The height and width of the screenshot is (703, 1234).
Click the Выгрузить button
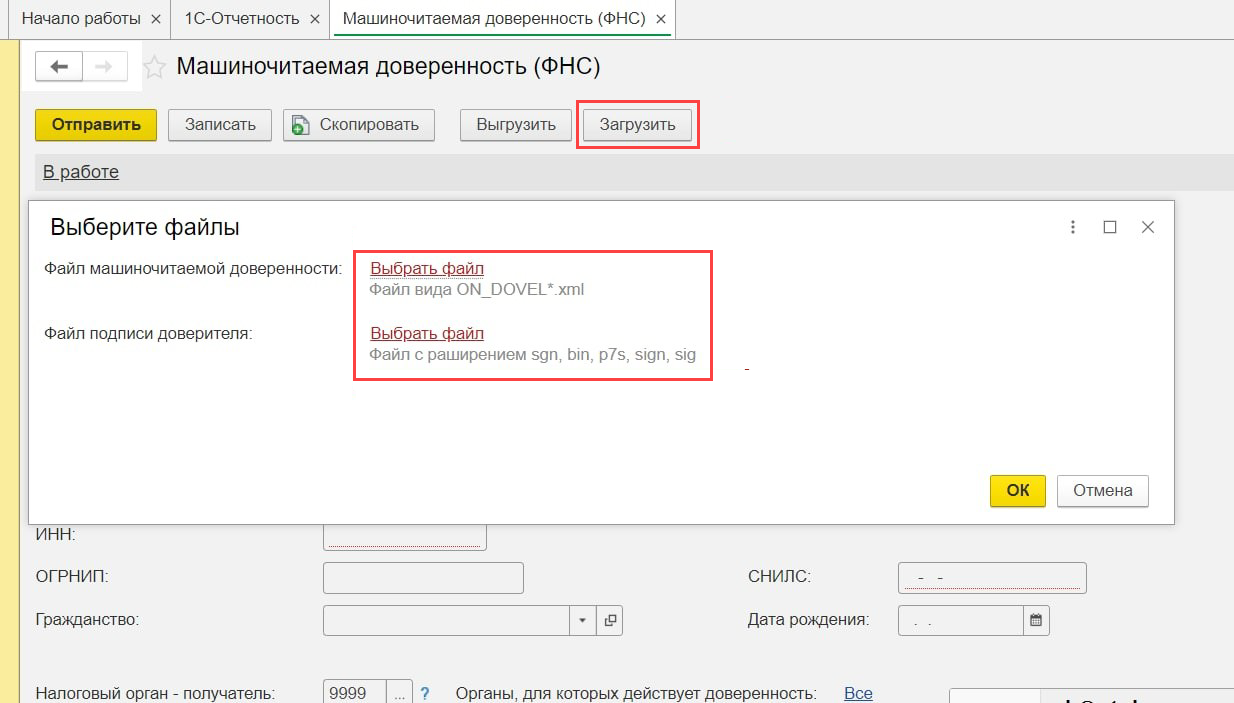tap(515, 125)
